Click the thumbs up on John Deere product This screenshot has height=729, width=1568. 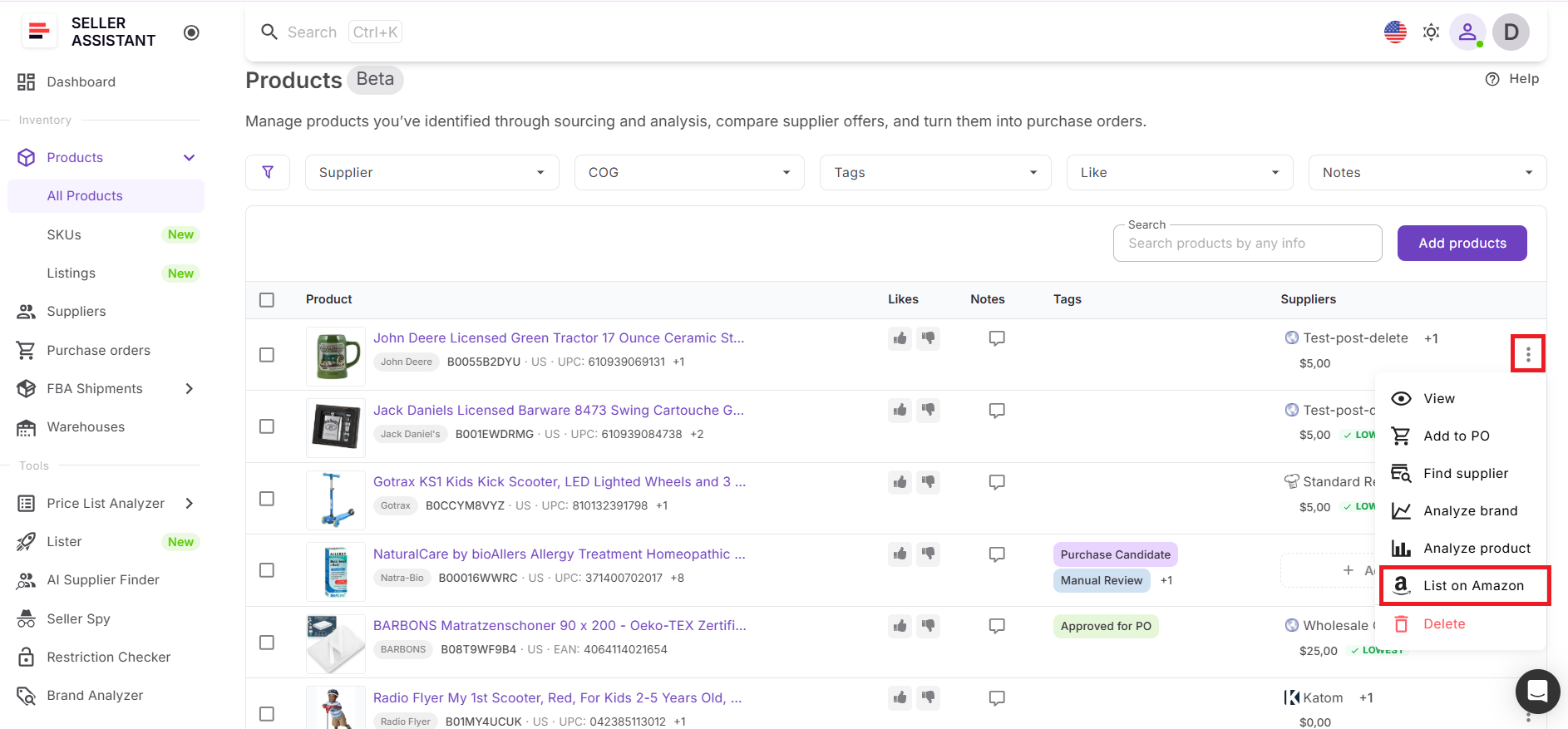900,338
